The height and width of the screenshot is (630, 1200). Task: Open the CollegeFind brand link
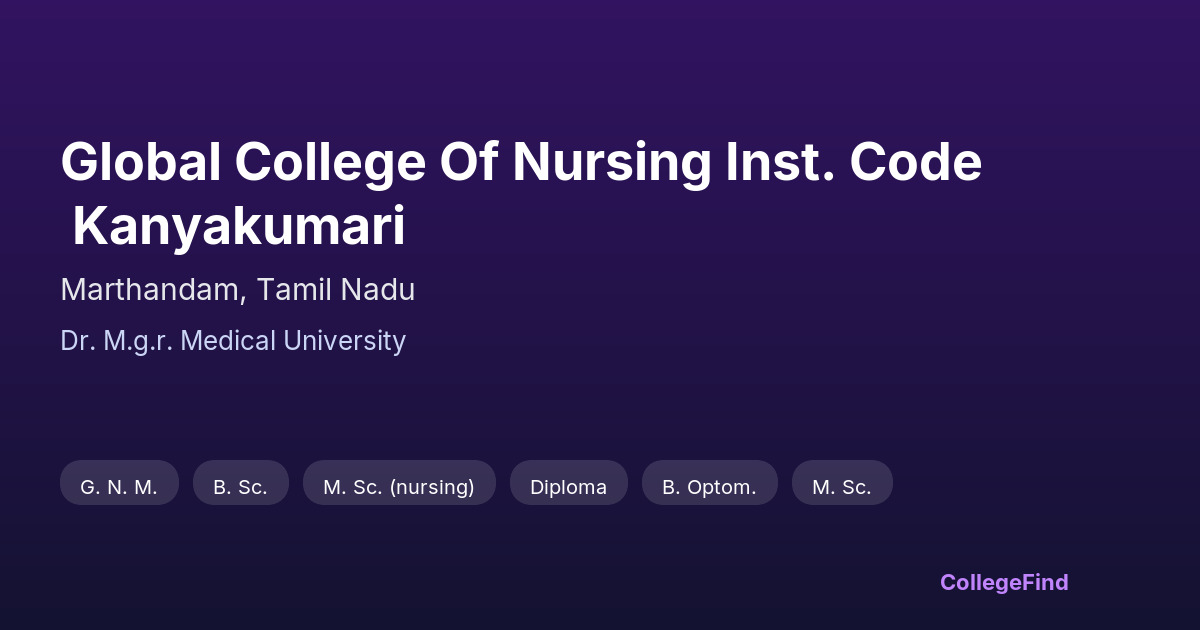(x=1004, y=582)
